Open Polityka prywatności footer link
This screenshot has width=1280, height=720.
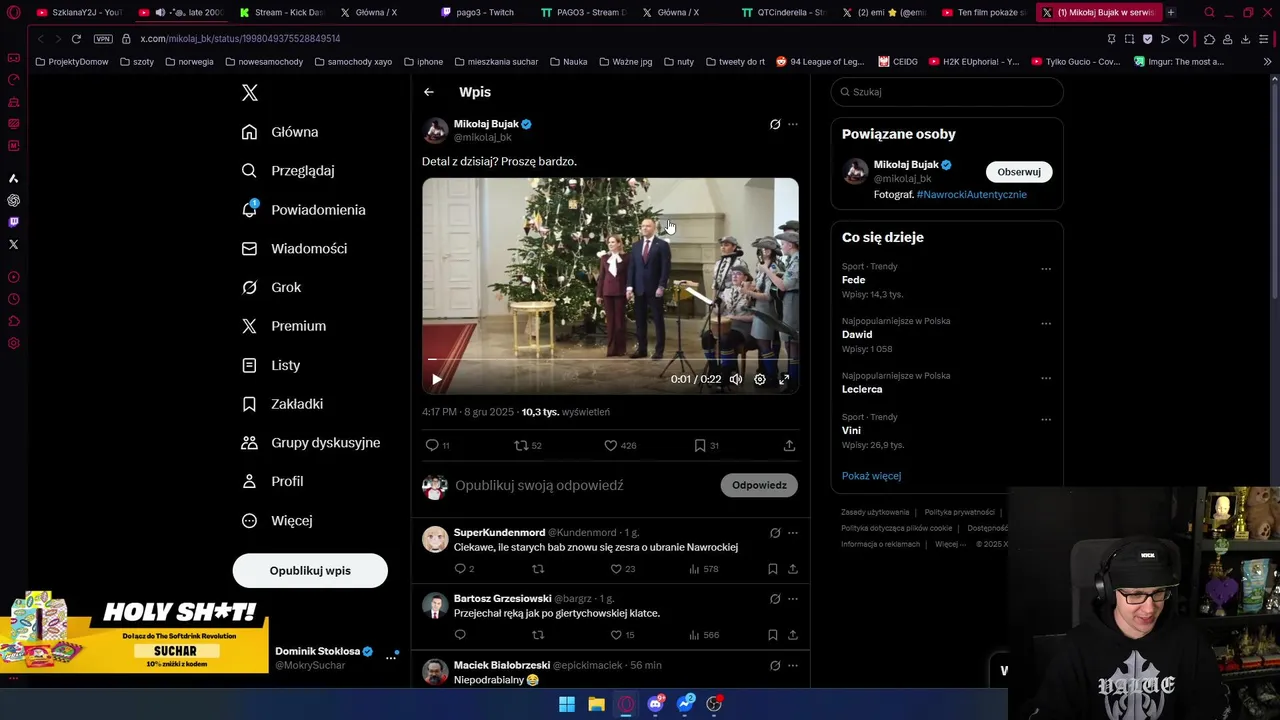click(x=959, y=512)
